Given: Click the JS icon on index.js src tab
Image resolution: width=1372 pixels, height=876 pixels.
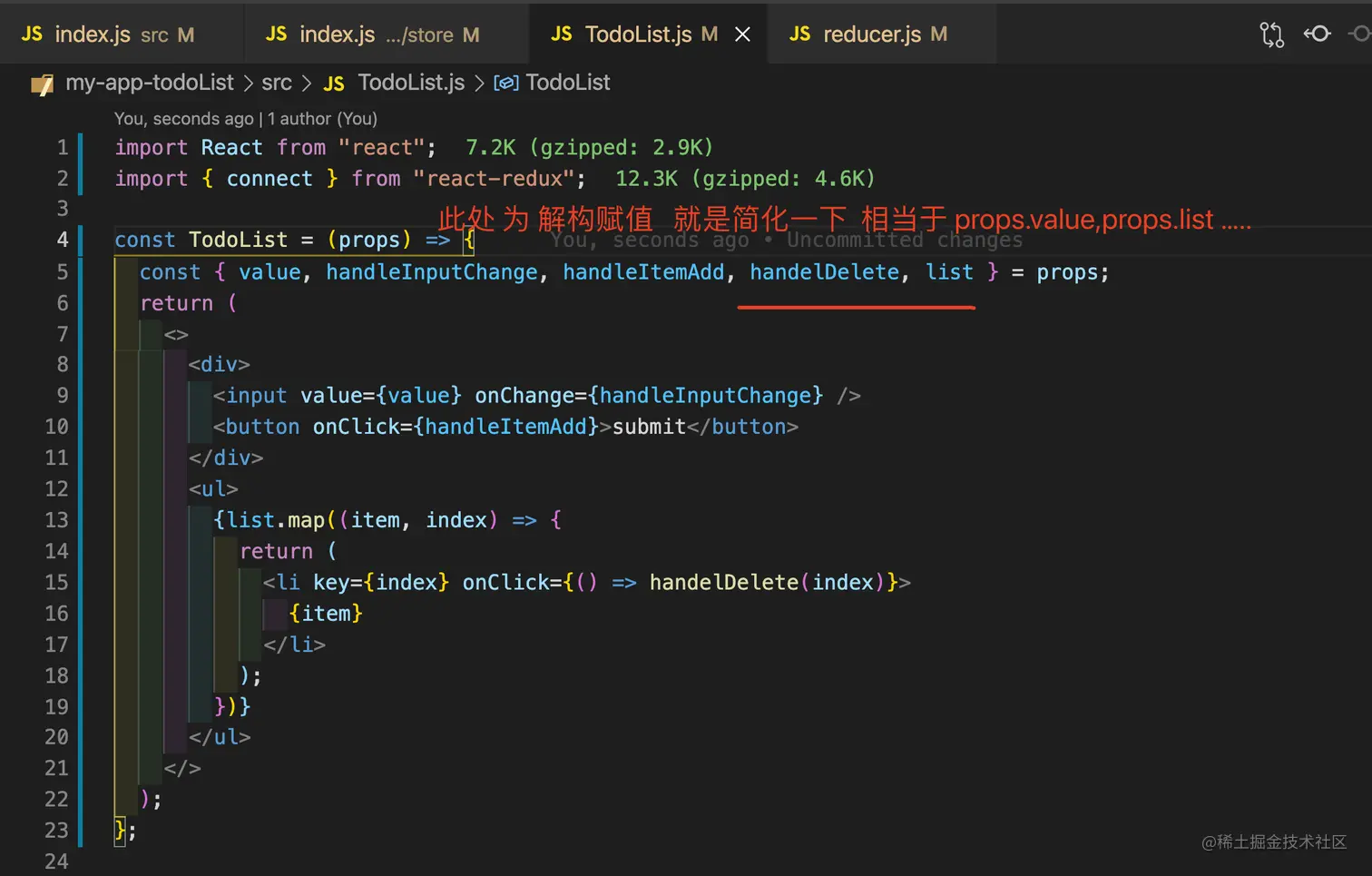Looking at the screenshot, I should 32,34.
